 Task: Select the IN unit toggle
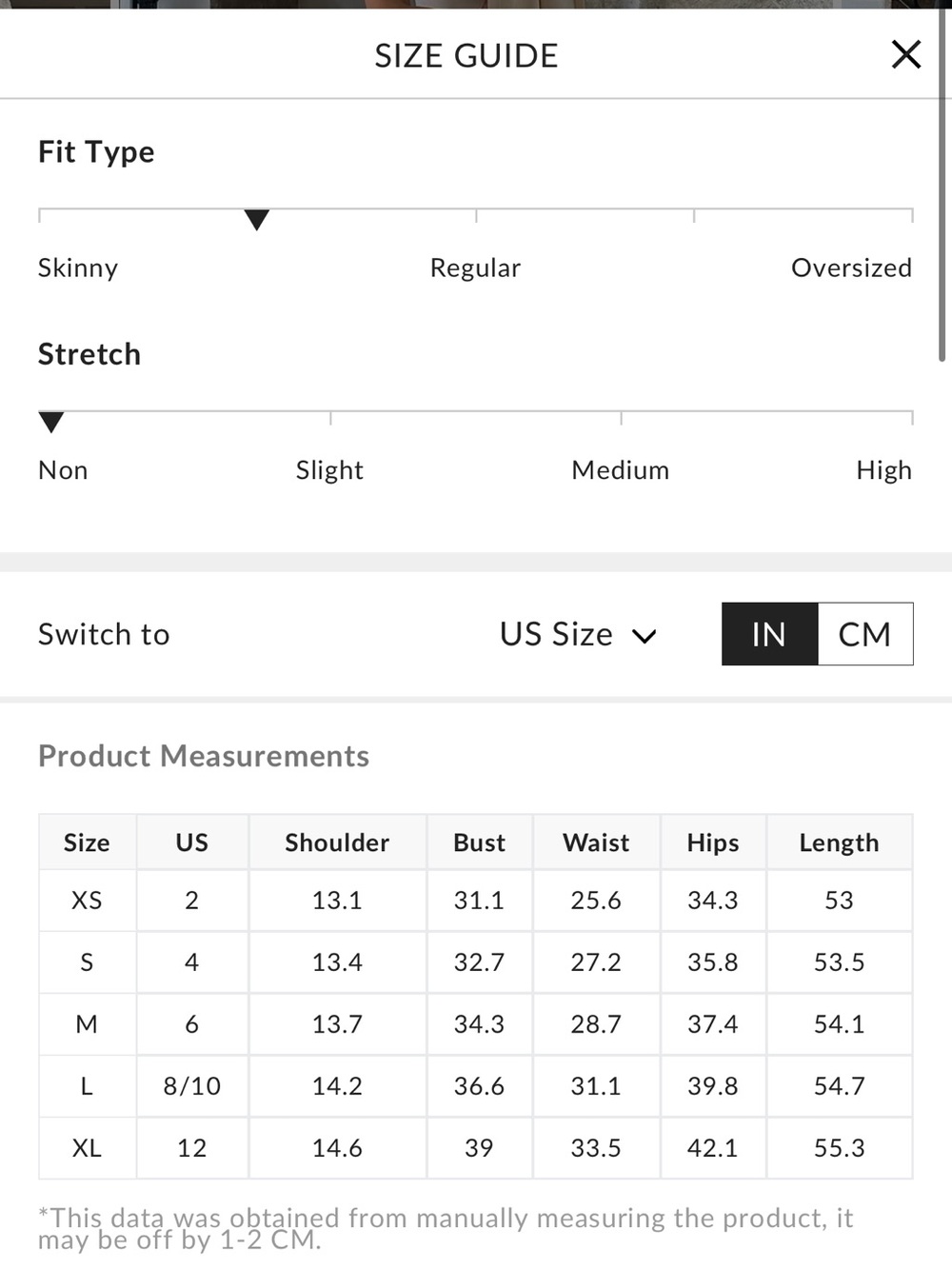click(x=769, y=634)
